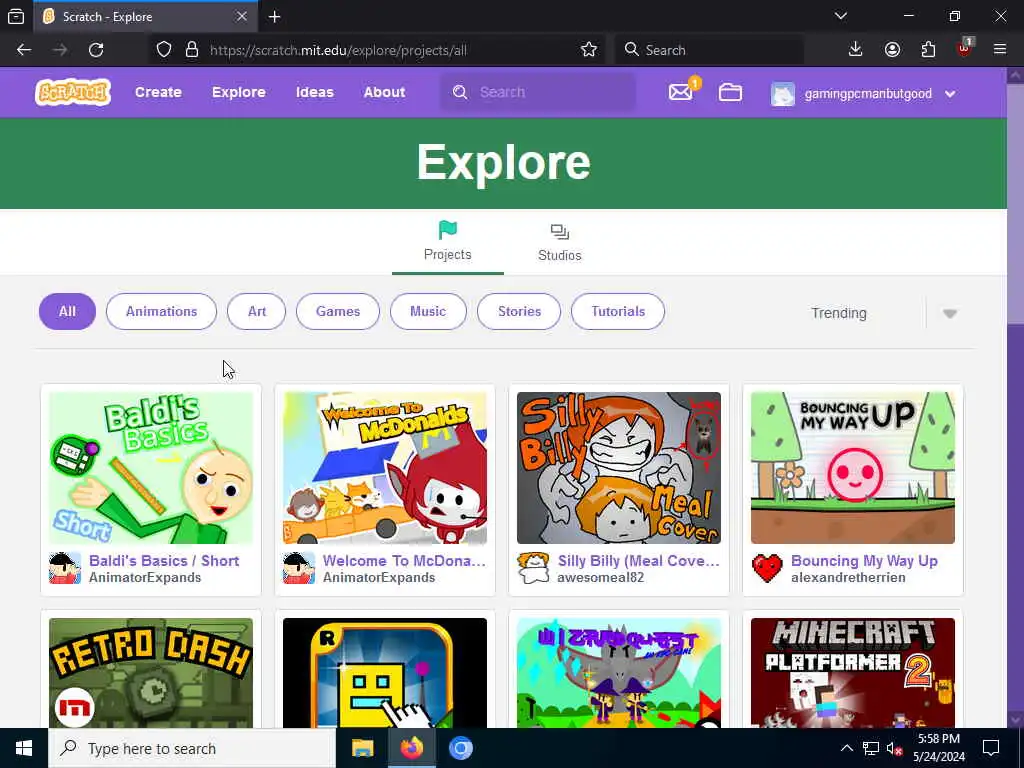Switch to the Studios tab
1024x768 pixels.
point(560,242)
